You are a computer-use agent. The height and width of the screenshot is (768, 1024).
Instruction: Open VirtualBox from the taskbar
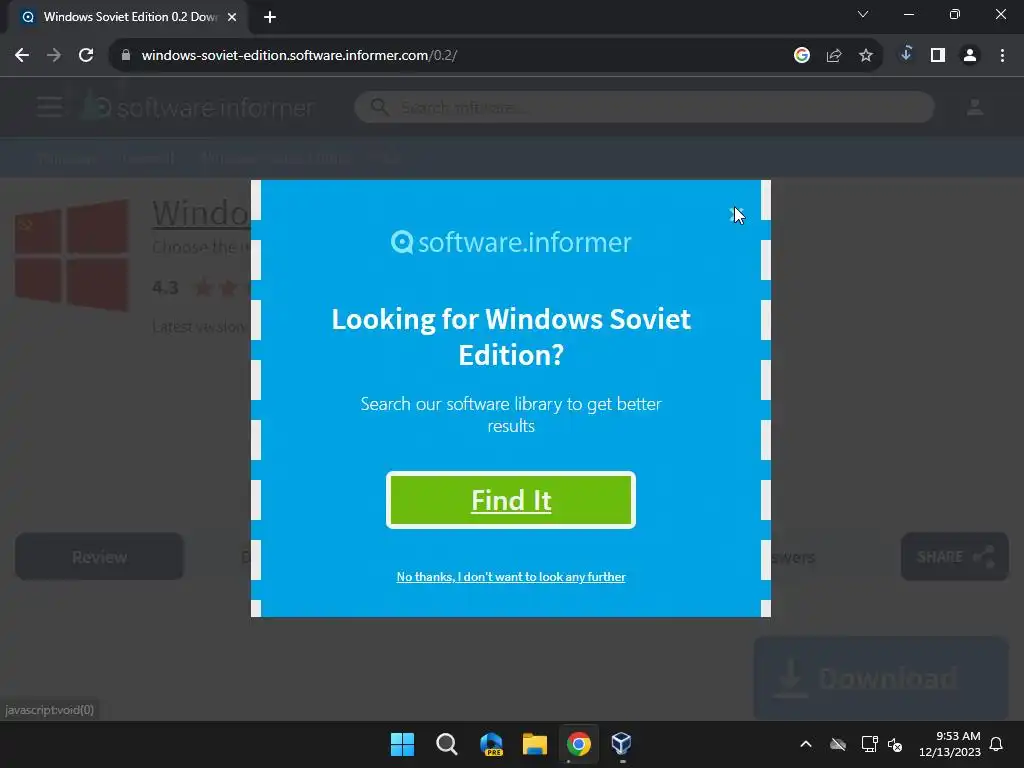point(621,744)
